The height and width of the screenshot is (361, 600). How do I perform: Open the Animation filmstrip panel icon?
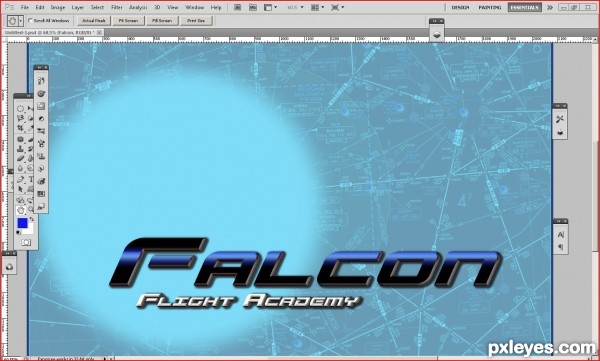pos(41,194)
